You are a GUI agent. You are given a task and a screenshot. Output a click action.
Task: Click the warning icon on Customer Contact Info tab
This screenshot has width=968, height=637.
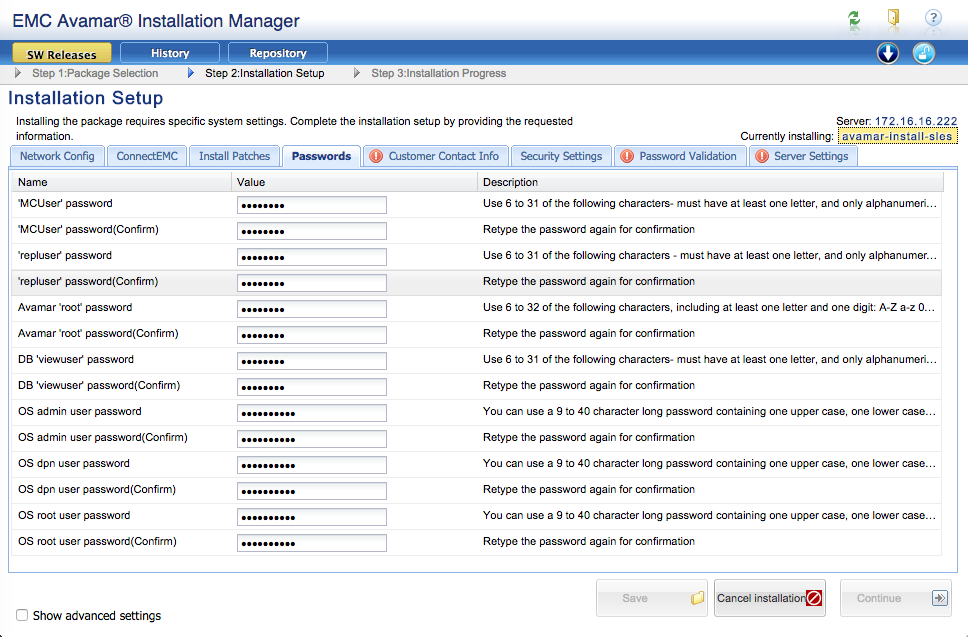tap(376, 156)
